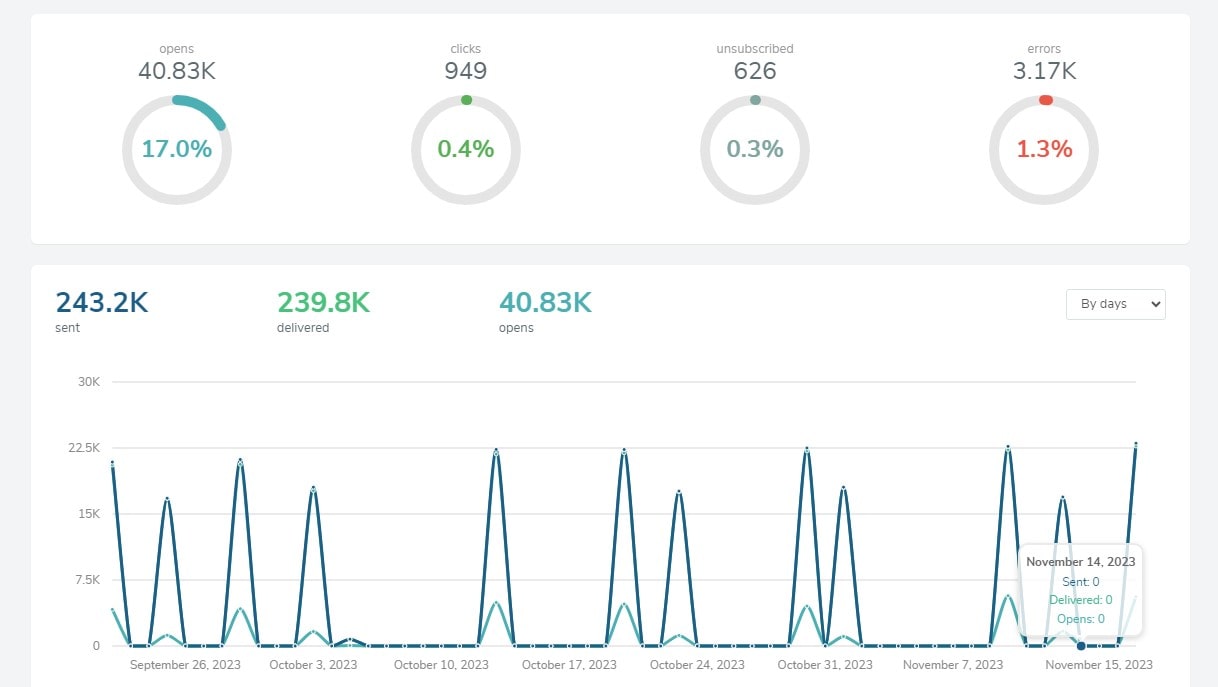Click the 949 clicks value

465,71
